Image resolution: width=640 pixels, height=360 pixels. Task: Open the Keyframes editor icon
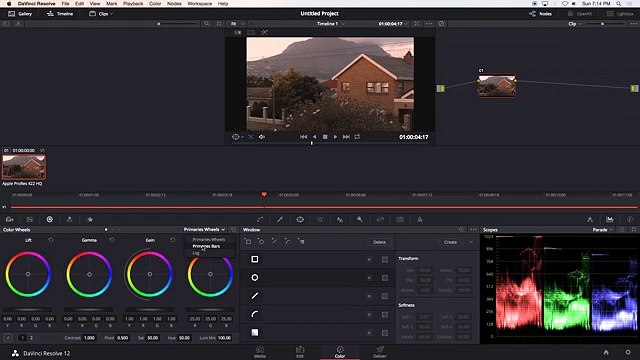590,220
